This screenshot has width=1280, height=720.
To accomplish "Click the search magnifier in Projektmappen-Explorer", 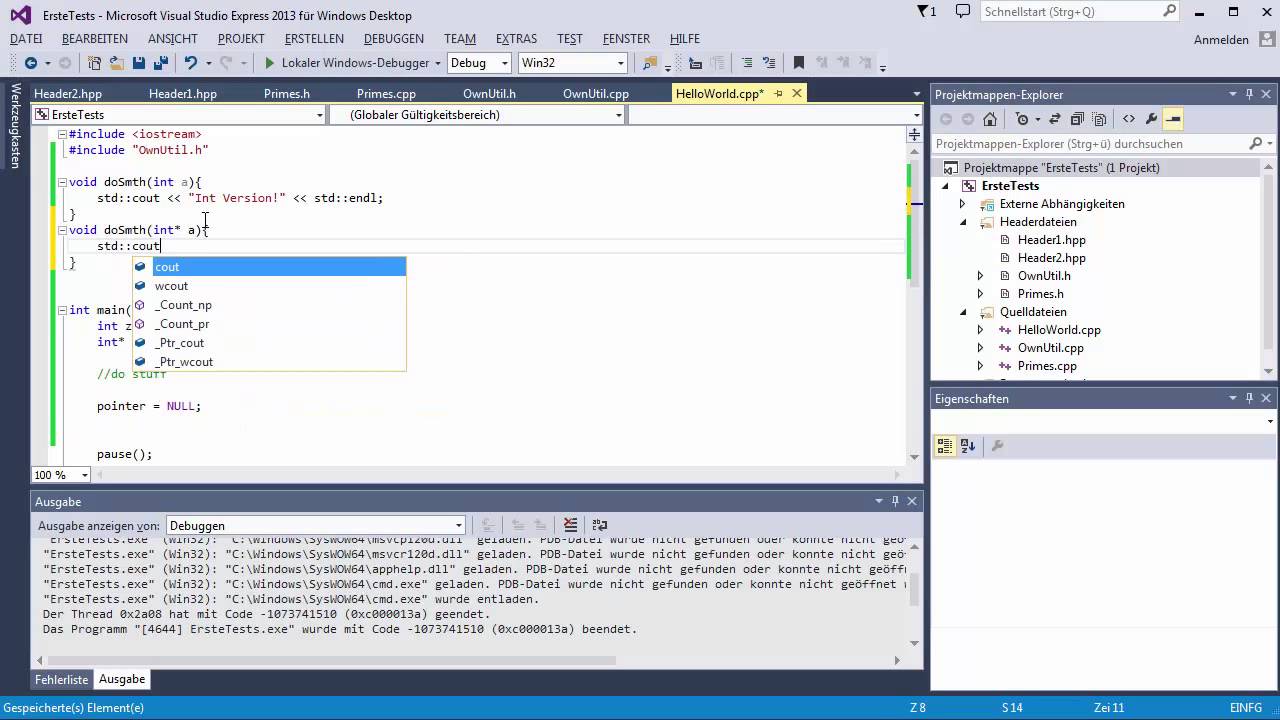I will coord(1256,144).
